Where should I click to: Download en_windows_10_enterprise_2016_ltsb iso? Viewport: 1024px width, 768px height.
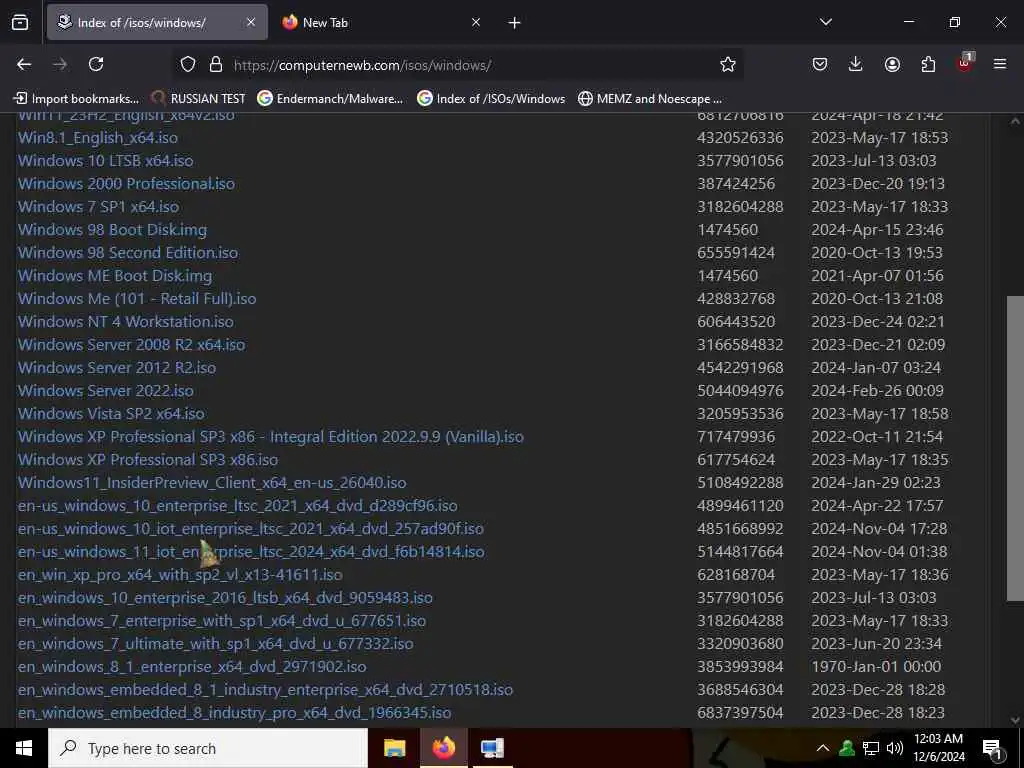[x=225, y=598]
